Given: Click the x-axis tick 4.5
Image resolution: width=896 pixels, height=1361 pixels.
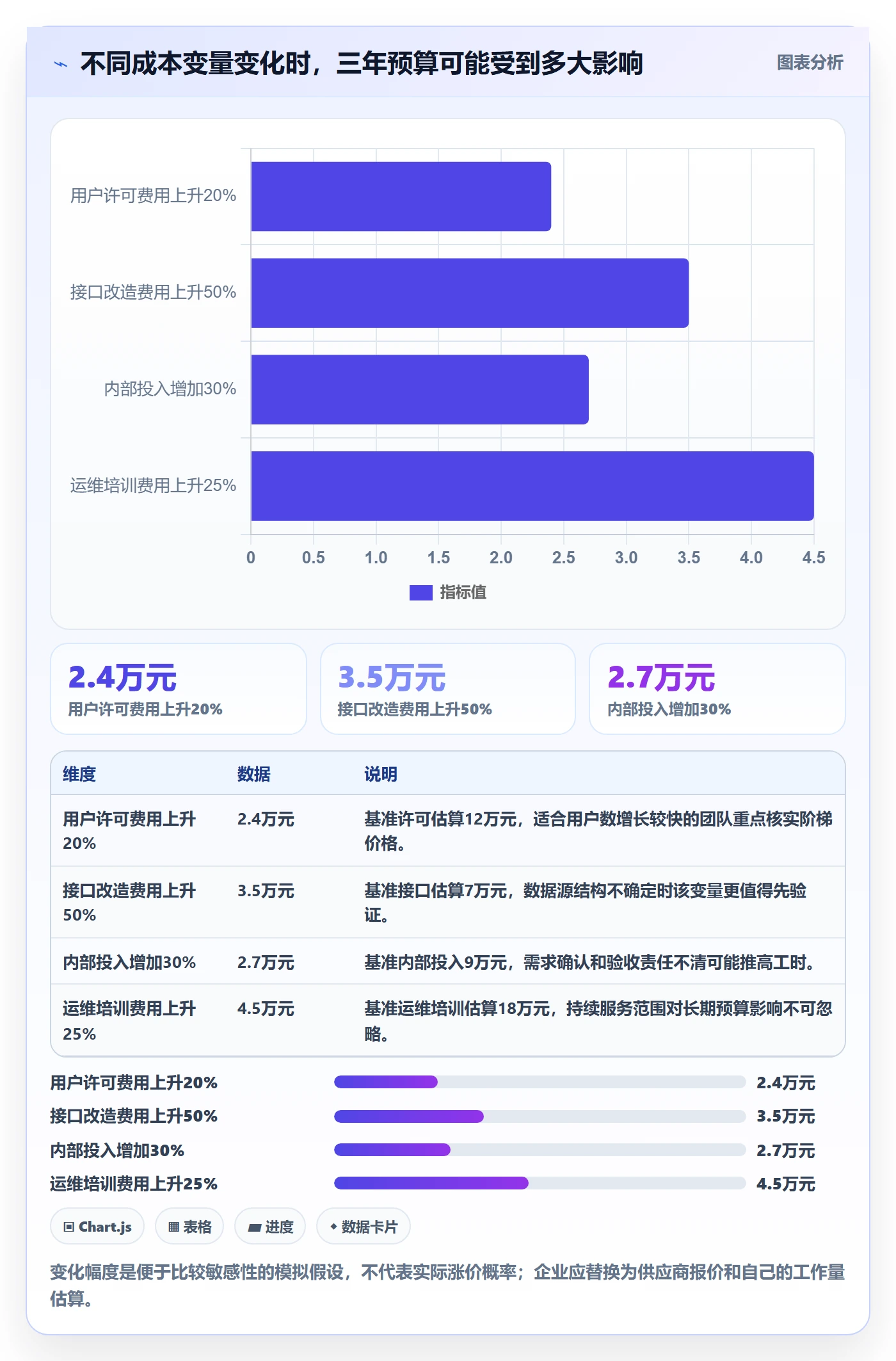Looking at the screenshot, I should point(813,557).
